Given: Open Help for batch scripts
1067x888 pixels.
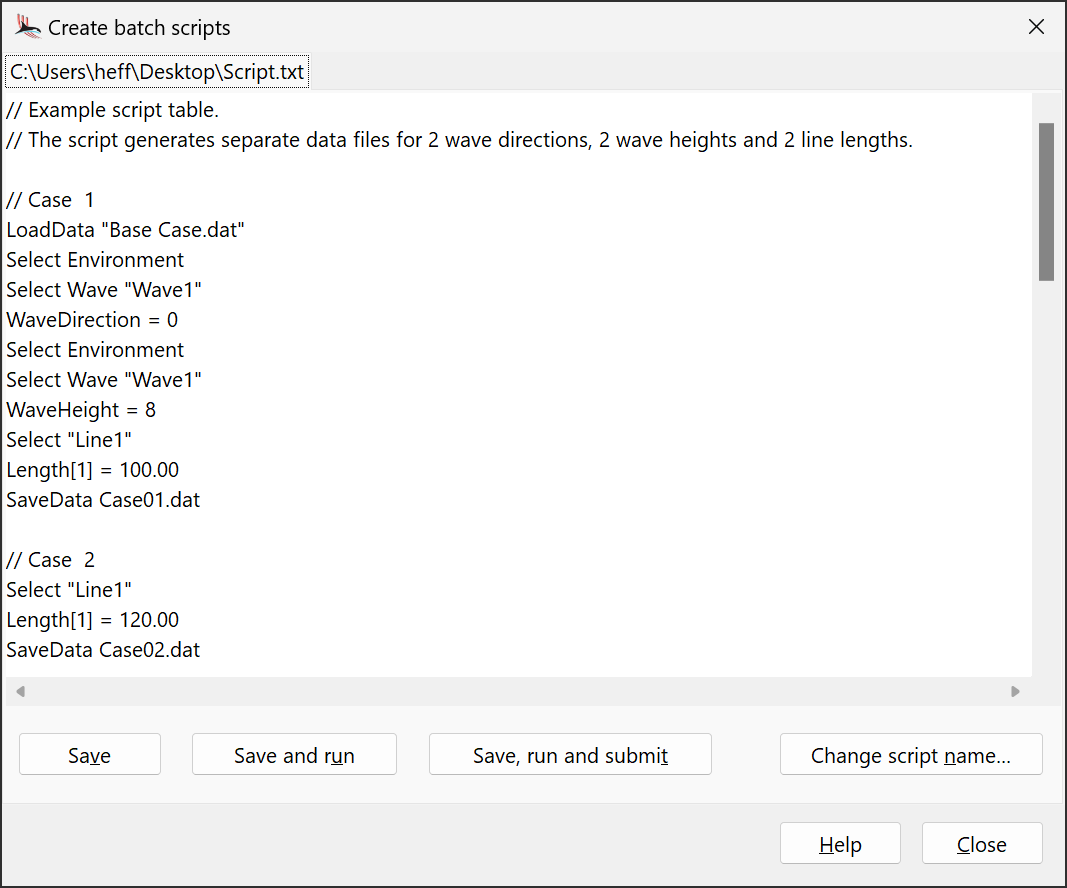Looking at the screenshot, I should coord(840,844).
